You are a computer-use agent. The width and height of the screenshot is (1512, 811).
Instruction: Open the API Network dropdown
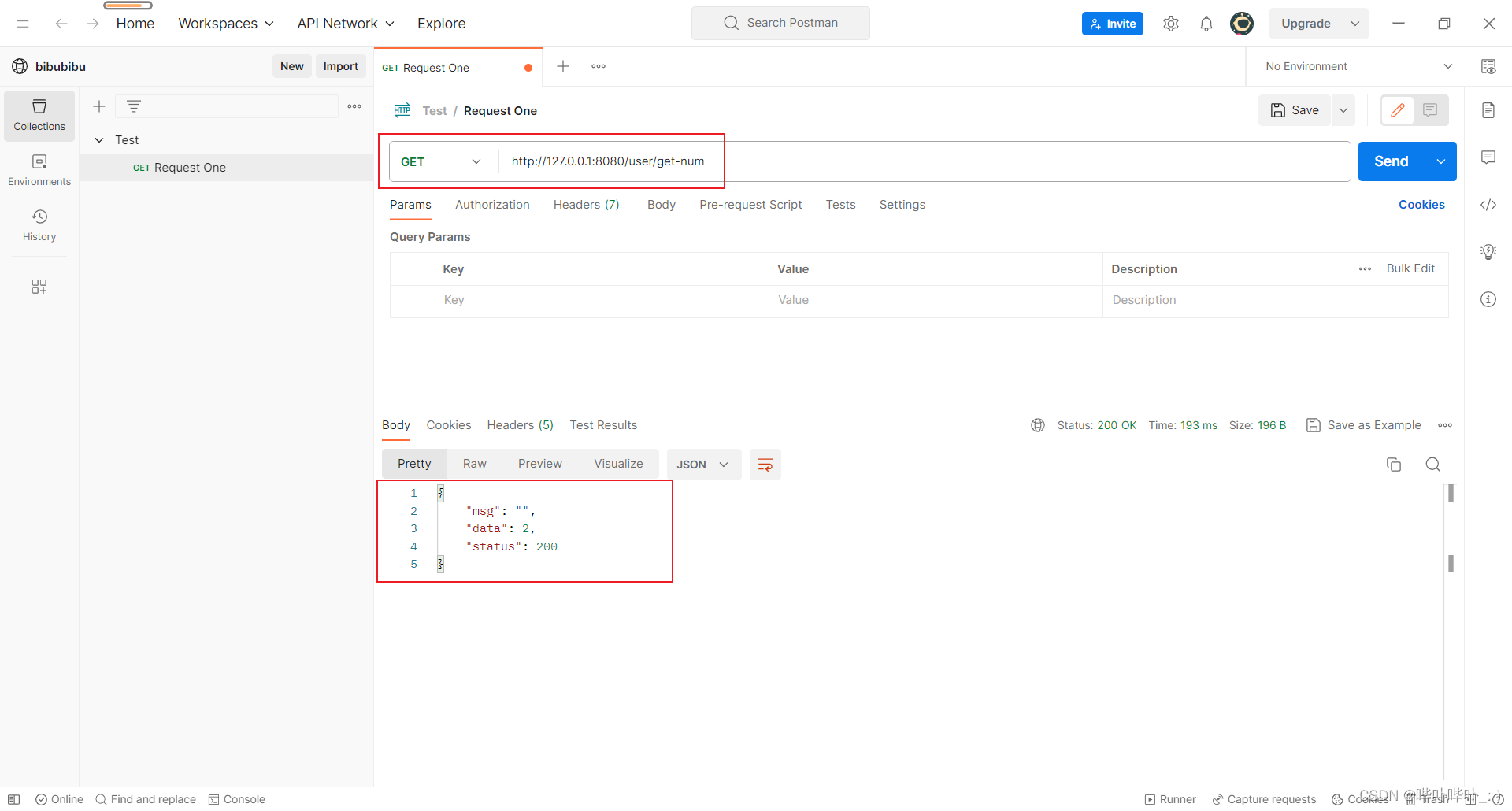[346, 24]
